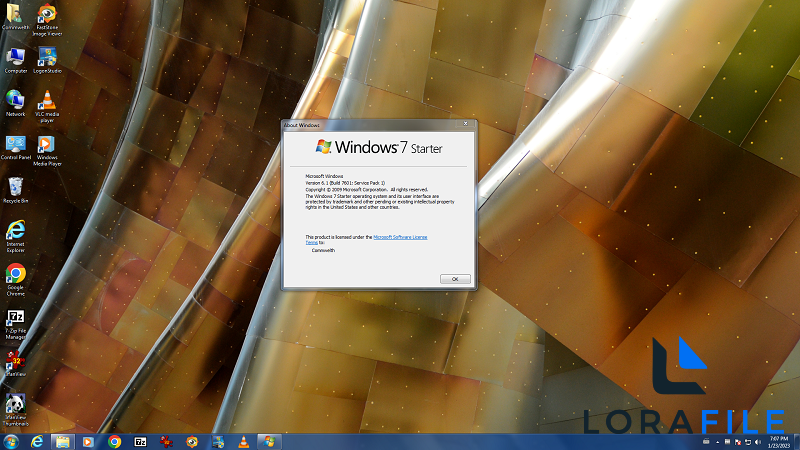Open 7-Zip from the taskbar
The image size is (800, 450).
(x=140, y=442)
